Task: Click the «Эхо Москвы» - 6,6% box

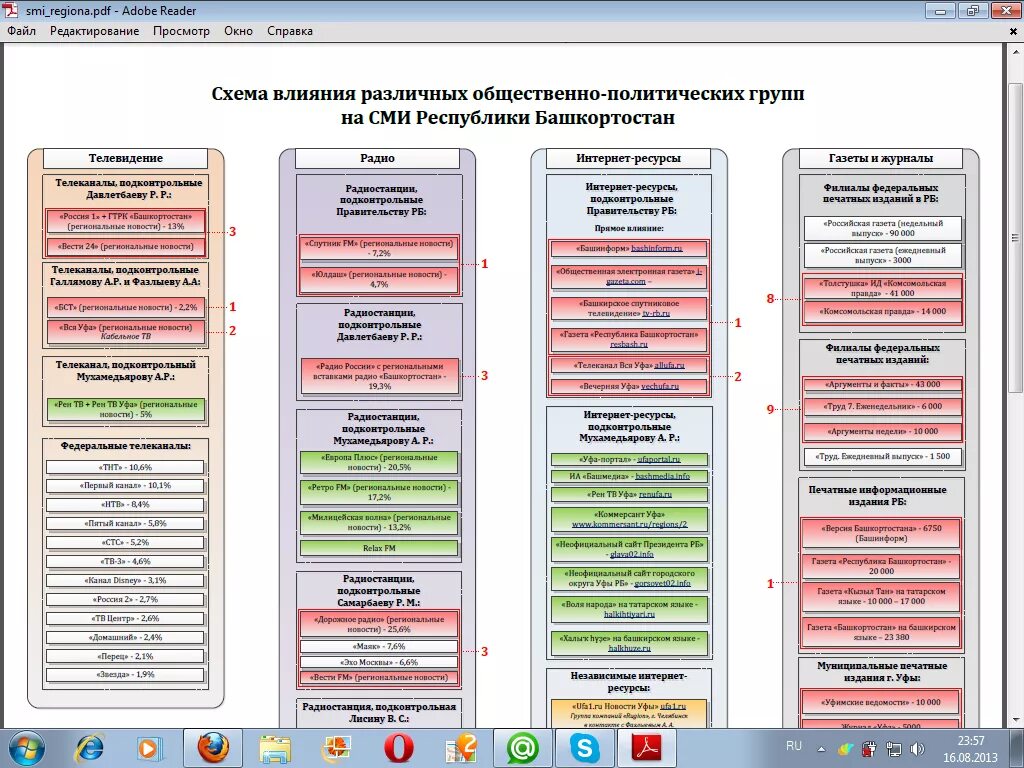Action: click(379, 662)
